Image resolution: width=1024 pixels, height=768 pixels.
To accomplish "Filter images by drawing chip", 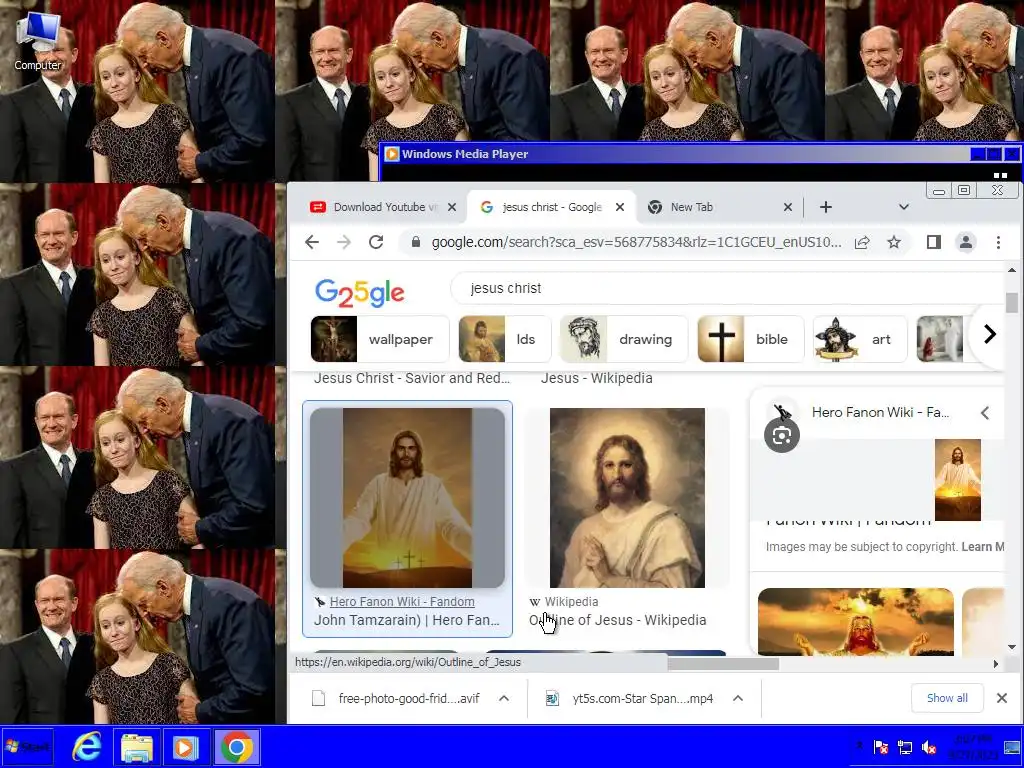I will tap(624, 339).
